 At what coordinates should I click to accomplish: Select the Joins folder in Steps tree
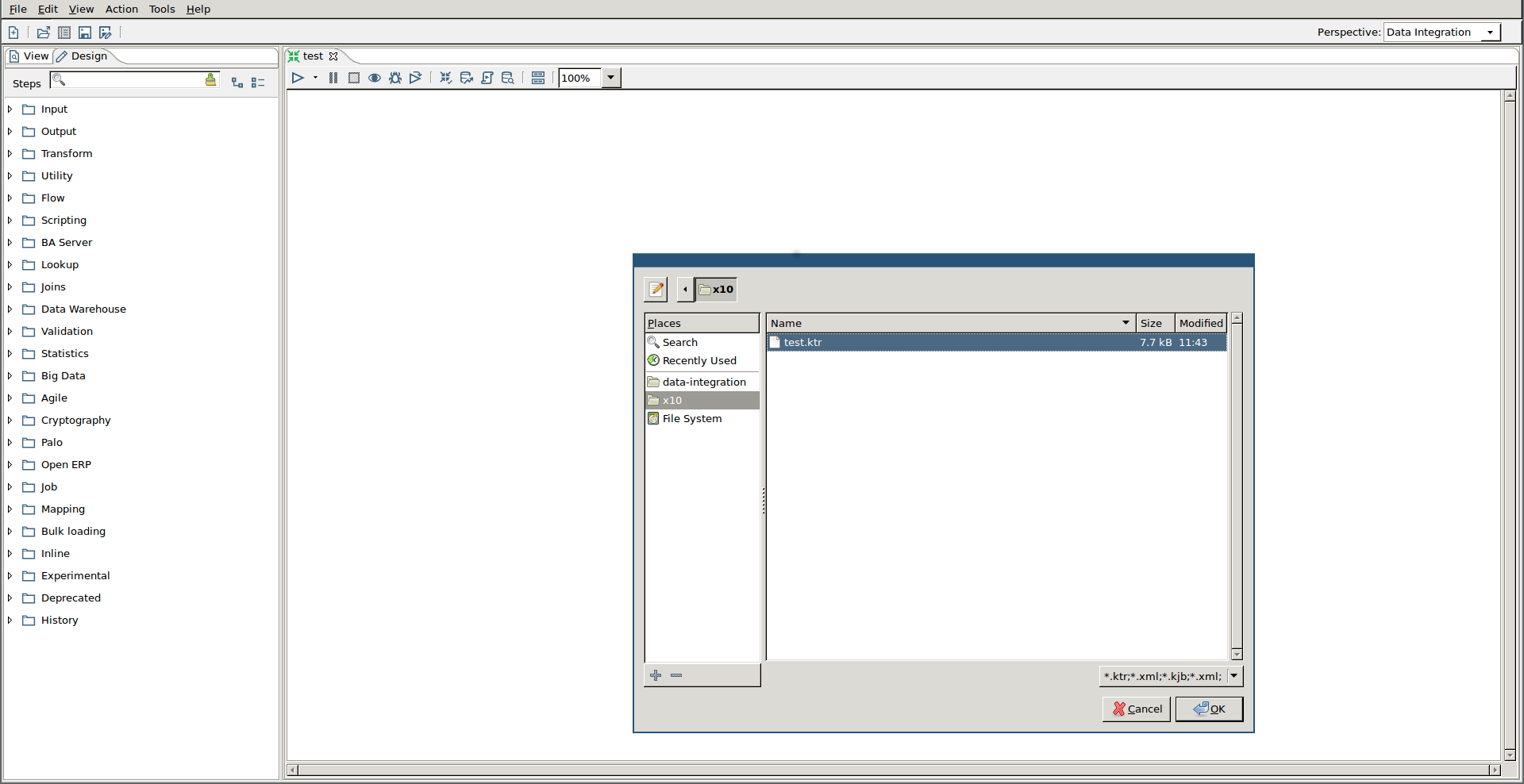click(x=53, y=287)
